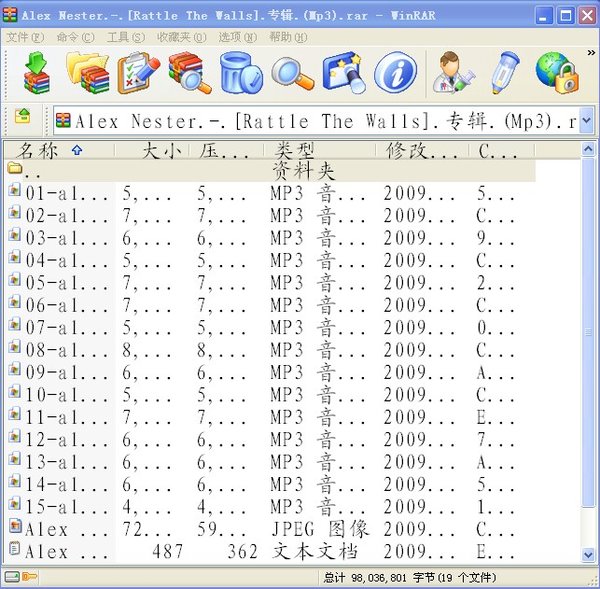Click the Protect globe-lock icon
The height and width of the screenshot is (589, 600).
(x=556, y=73)
